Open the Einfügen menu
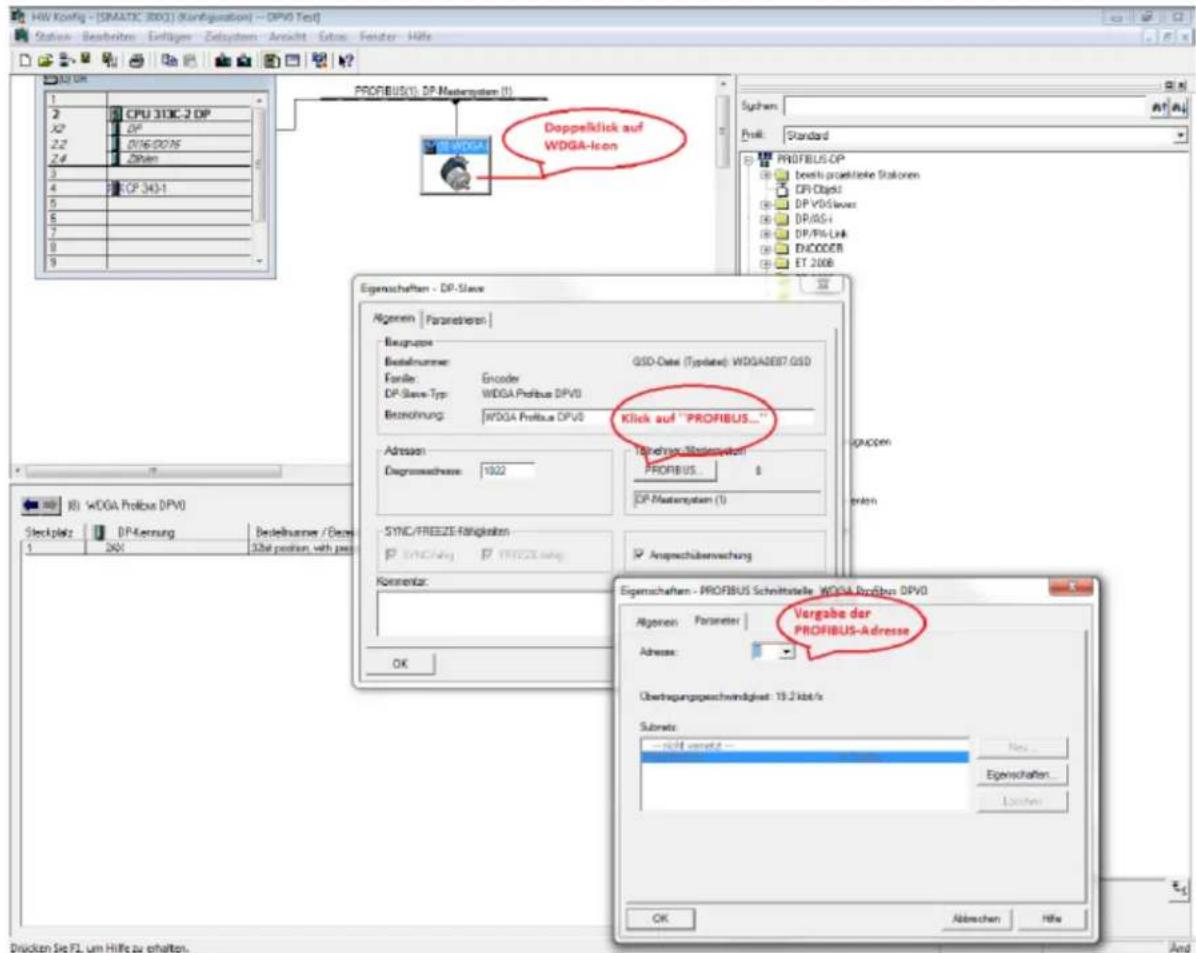1196x953 pixels. (x=169, y=37)
